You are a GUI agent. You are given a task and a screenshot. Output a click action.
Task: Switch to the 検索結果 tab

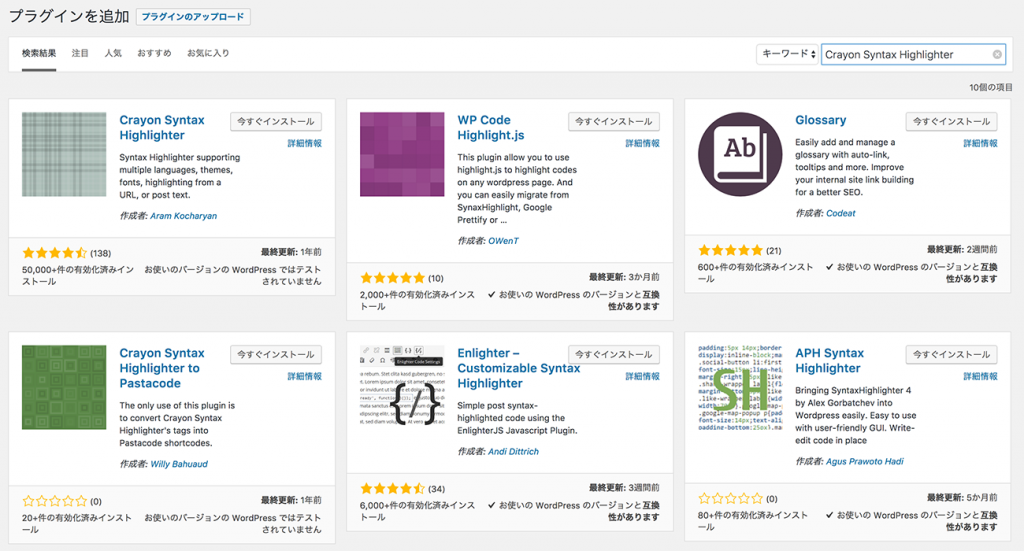pyautogui.click(x=39, y=54)
